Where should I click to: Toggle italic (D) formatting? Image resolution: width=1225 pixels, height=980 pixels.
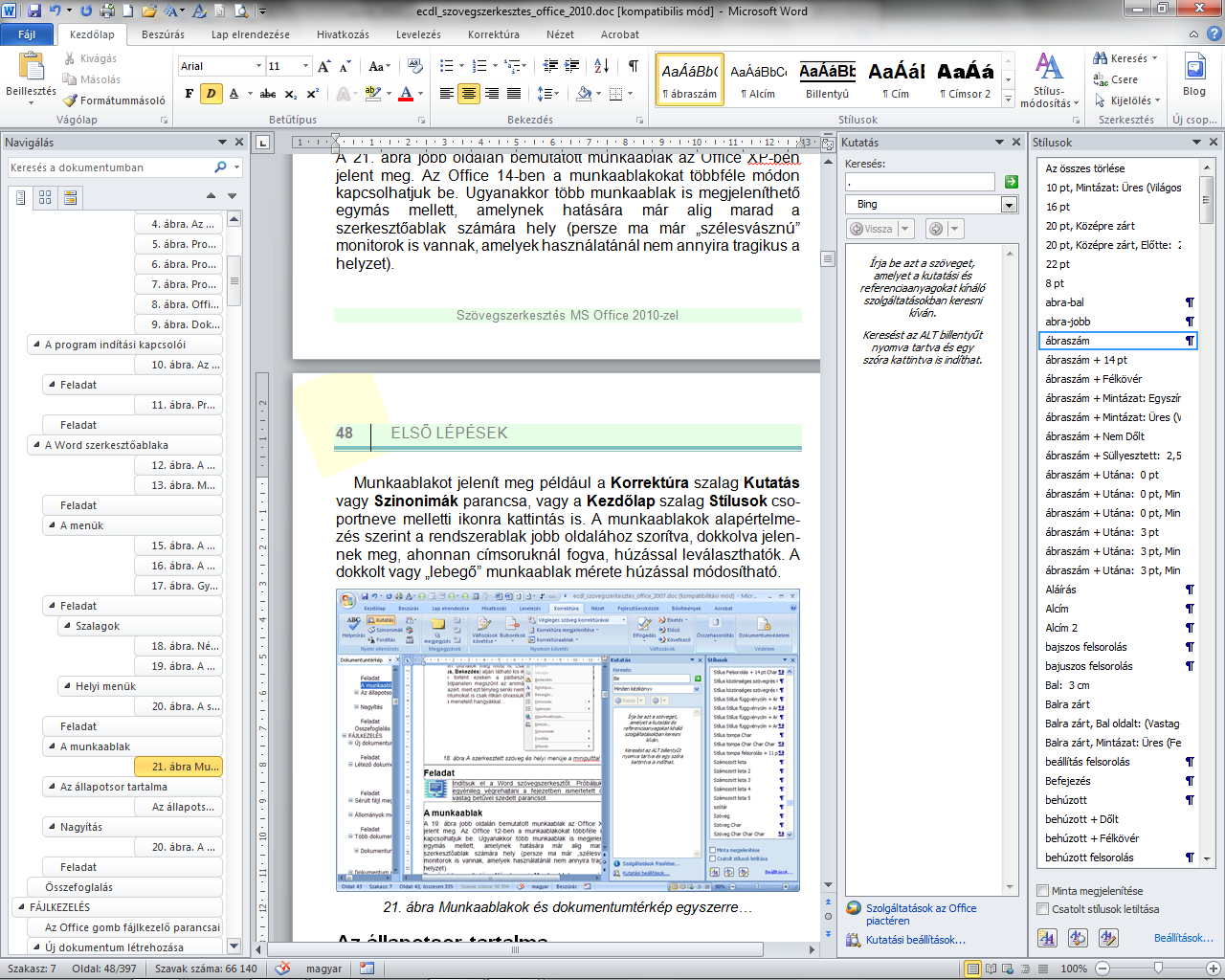click(x=211, y=94)
